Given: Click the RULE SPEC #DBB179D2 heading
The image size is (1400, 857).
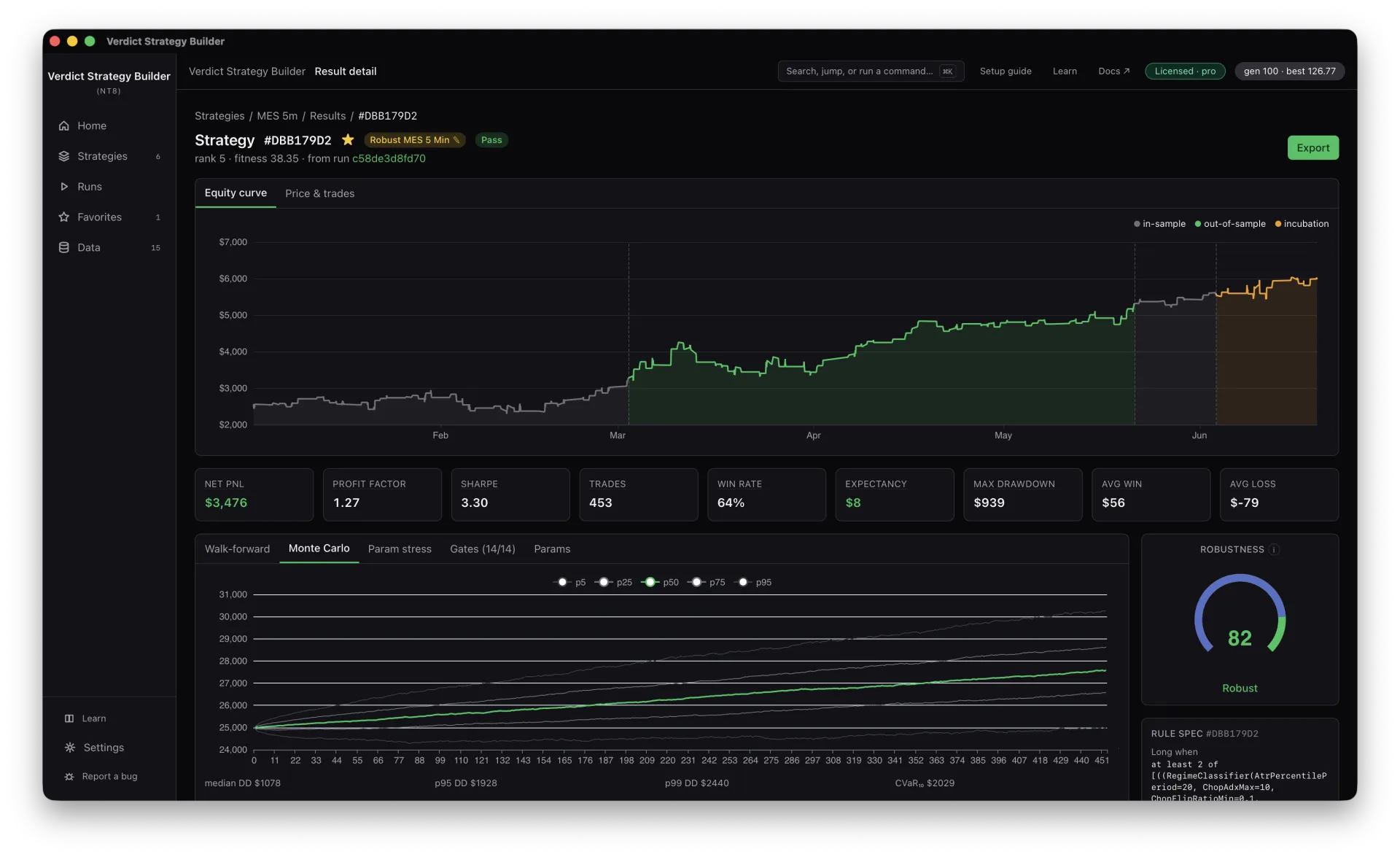Looking at the screenshot, I should (x=1205, y=734).
